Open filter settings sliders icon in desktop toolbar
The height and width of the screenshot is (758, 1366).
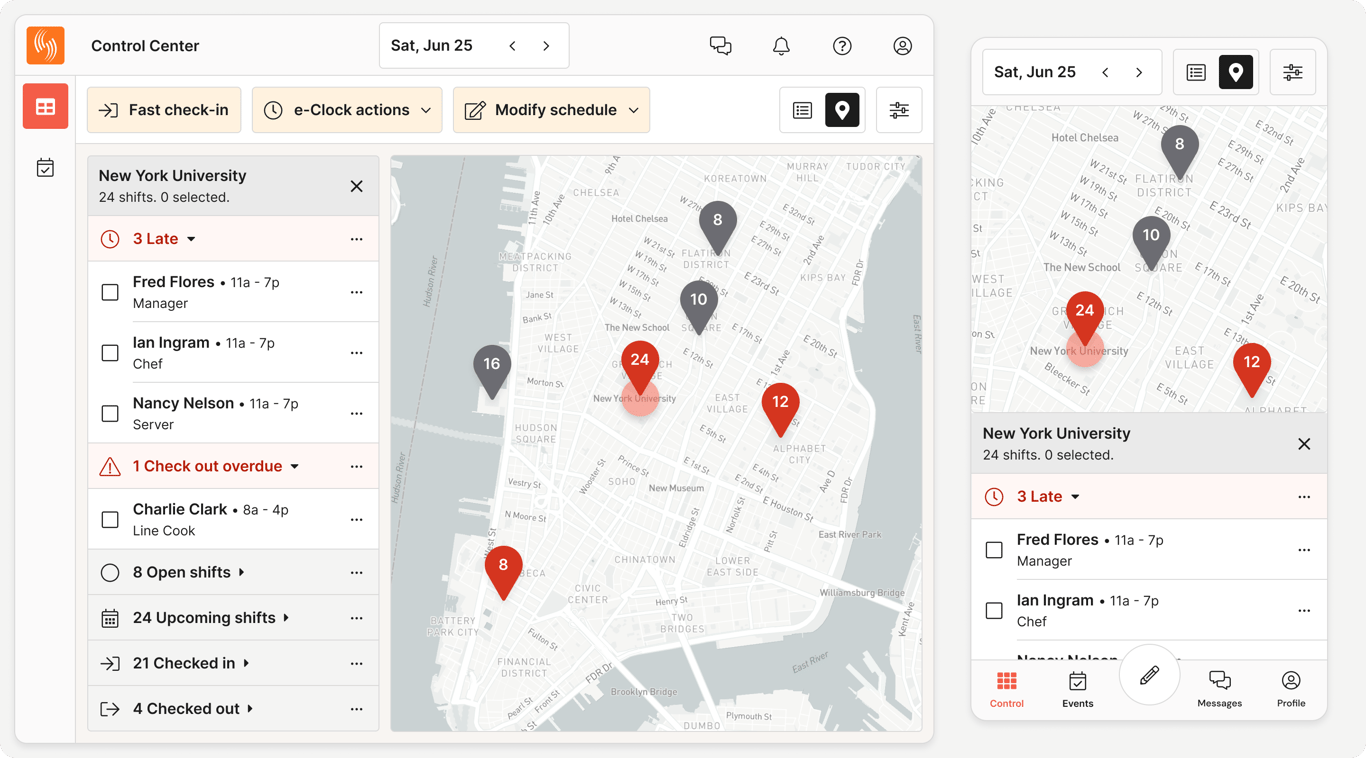(899, 110)
